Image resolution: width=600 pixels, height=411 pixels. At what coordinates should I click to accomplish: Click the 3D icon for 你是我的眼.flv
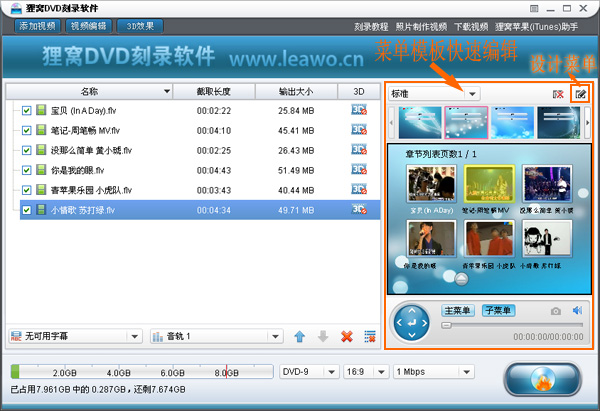coord(359,170)
